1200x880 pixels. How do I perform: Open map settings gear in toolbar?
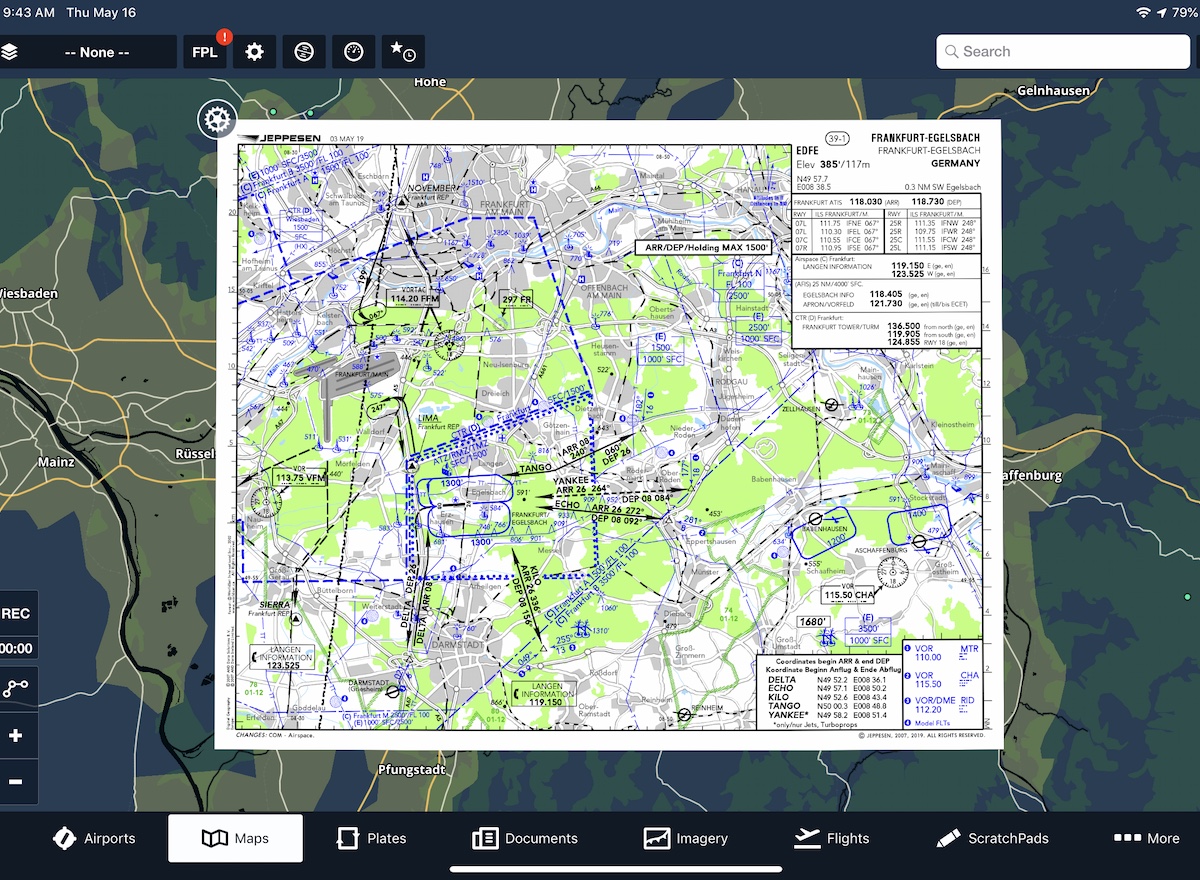coord(254,52)
